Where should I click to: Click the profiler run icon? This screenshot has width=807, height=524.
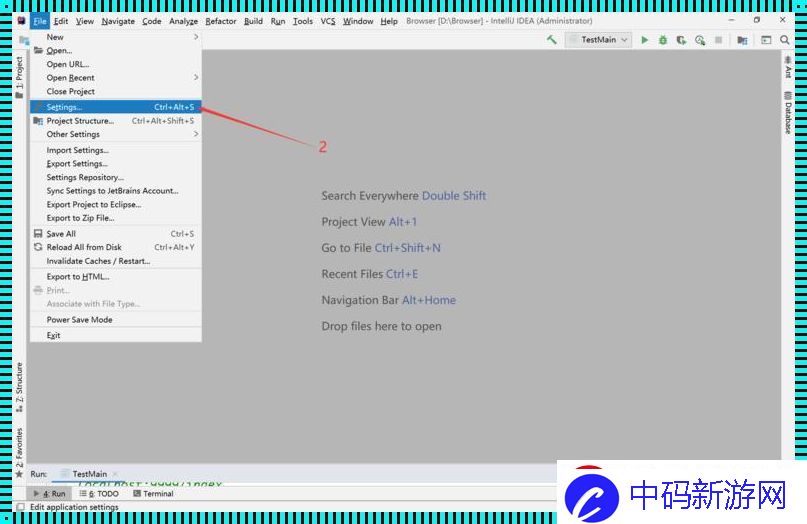click(700, 40)
